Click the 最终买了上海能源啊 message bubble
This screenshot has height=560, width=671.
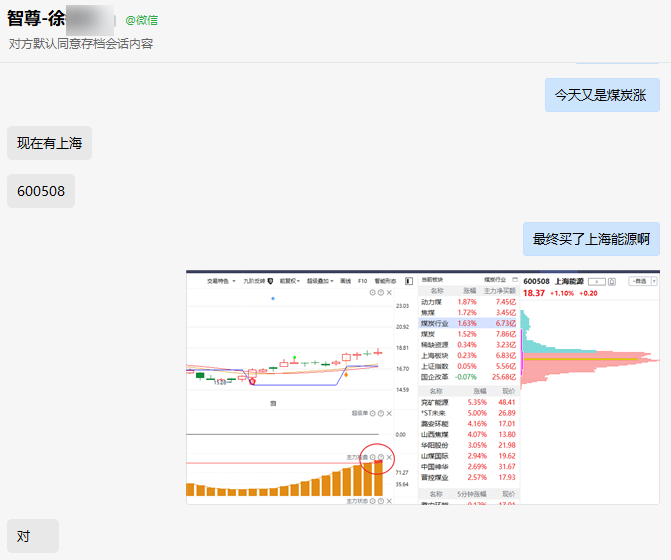[591, 239]
